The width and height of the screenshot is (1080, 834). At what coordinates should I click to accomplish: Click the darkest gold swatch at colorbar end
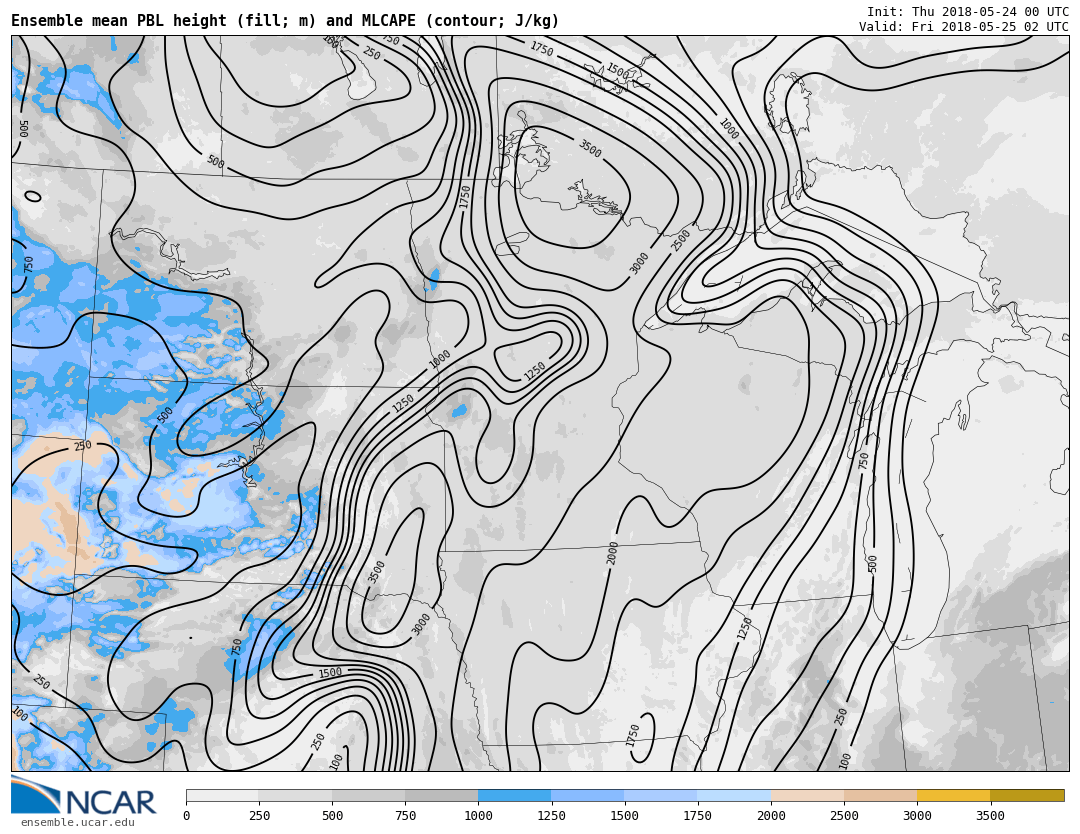click(1027, 796)
